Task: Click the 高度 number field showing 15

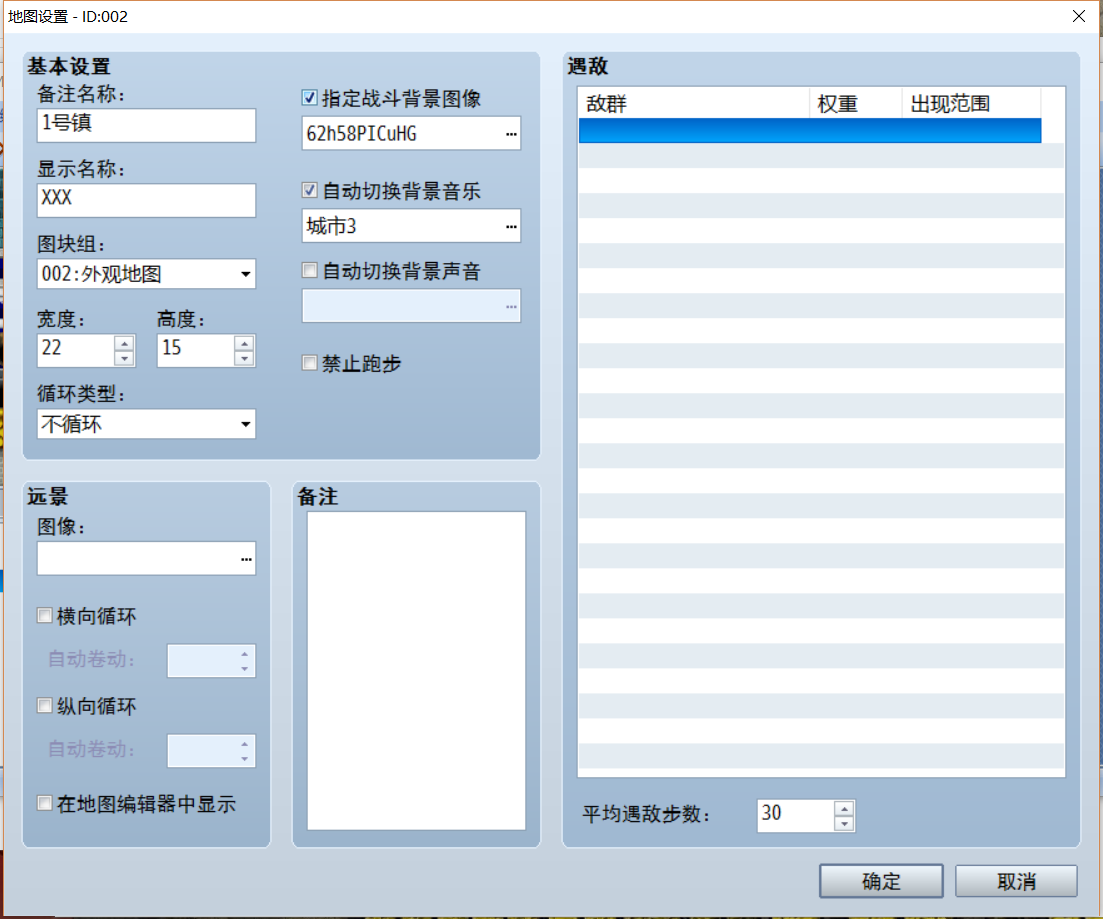Action: point(196,350)
